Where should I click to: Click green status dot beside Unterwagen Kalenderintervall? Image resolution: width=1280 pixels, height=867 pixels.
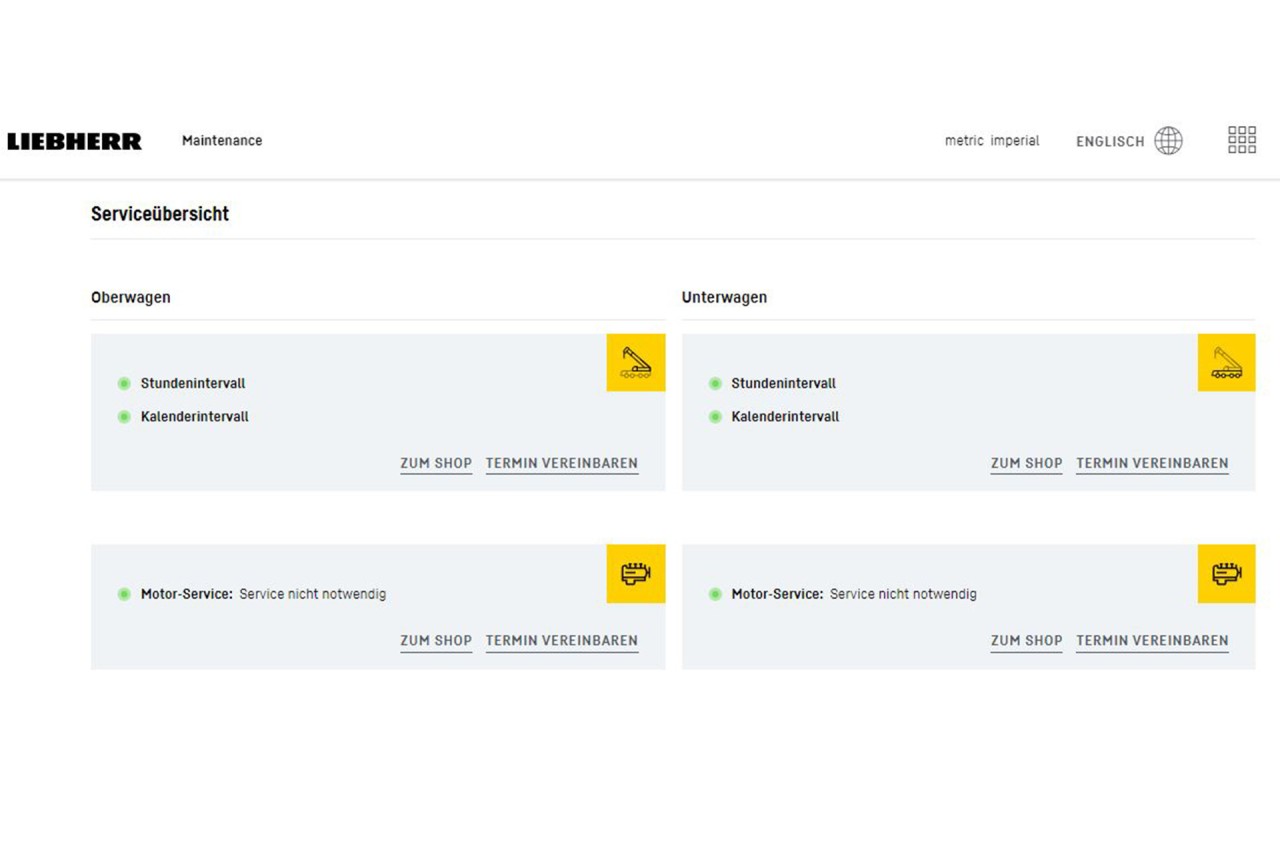(715, 417)
